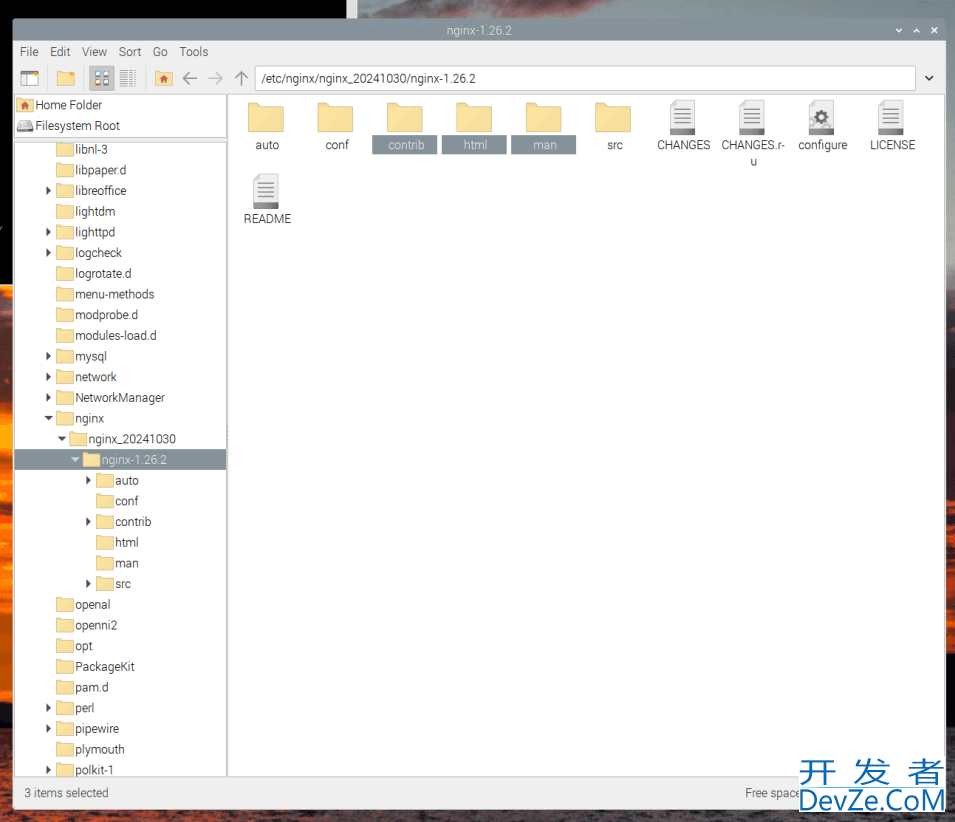This screenshot has width=955, height=822.
Task: Open the Edit menu
Action: 60,52
